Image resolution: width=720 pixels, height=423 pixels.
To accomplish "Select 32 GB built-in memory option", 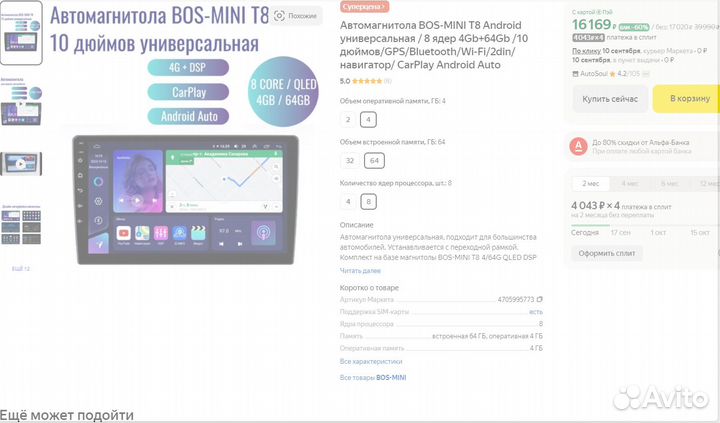I will (350, 161).
